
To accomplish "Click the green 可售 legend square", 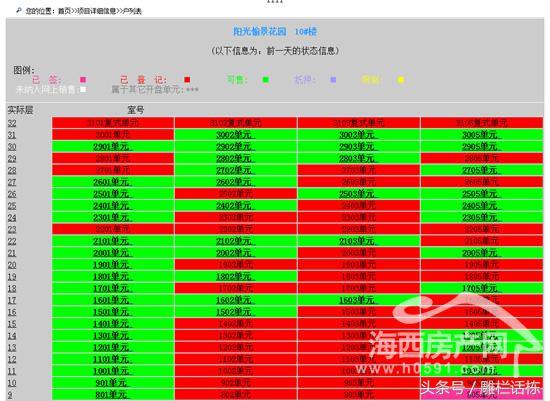I will click(266, 80).
